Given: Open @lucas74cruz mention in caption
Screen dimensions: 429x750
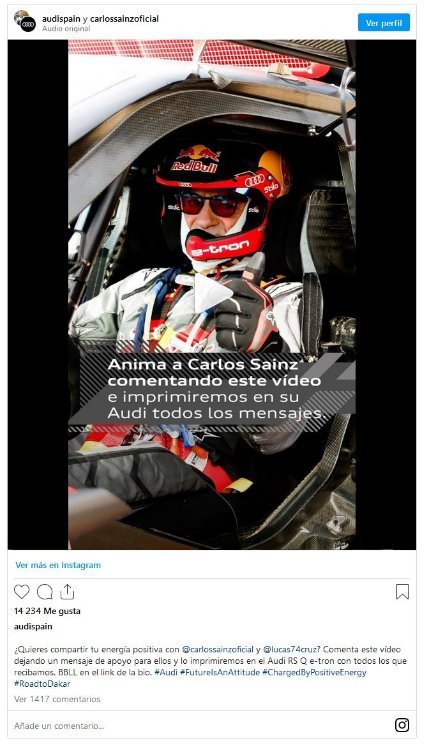Looking at the screenshot, I should 290,650.
